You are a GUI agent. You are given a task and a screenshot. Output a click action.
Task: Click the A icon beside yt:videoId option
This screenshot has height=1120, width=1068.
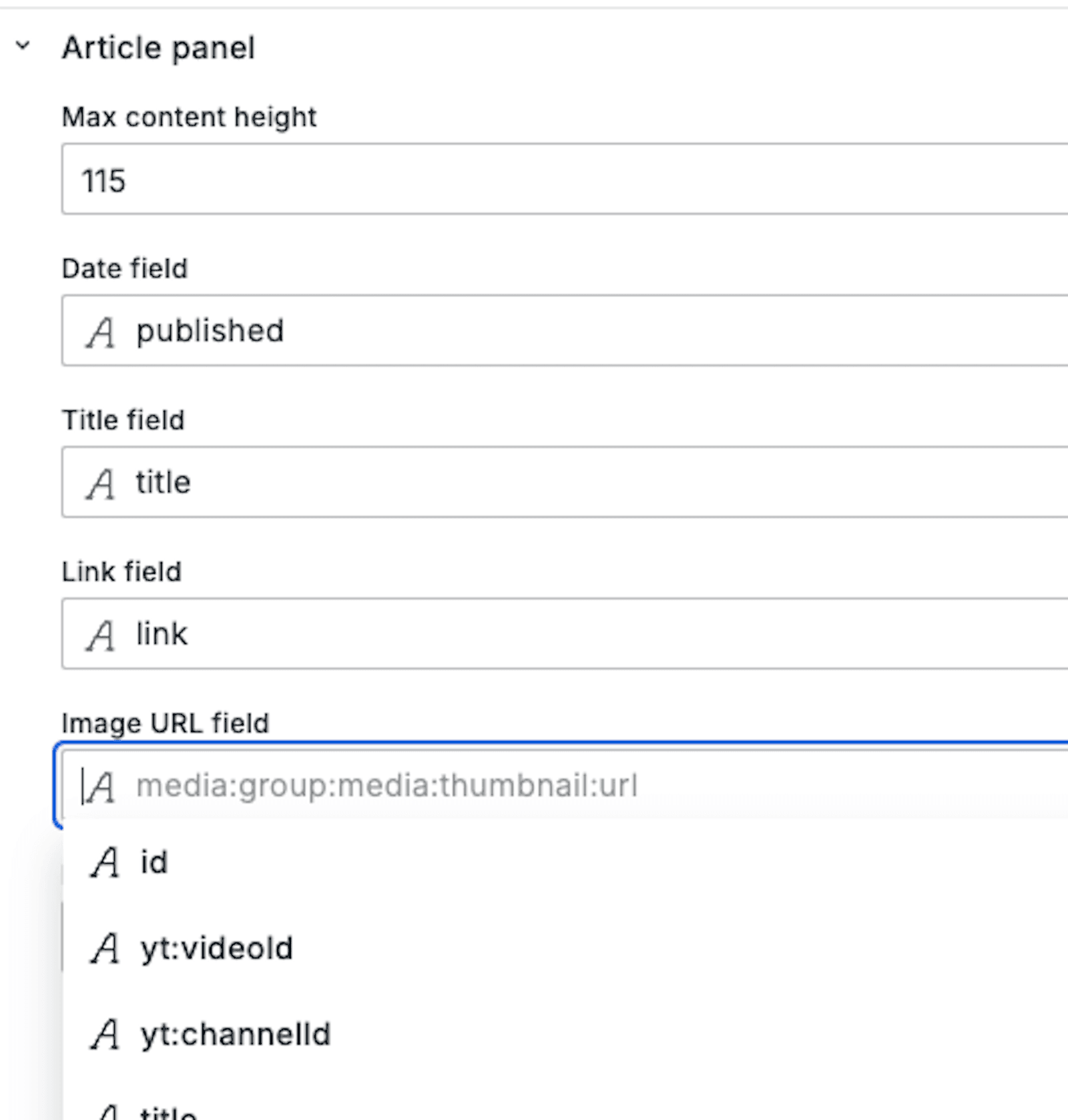105,948
